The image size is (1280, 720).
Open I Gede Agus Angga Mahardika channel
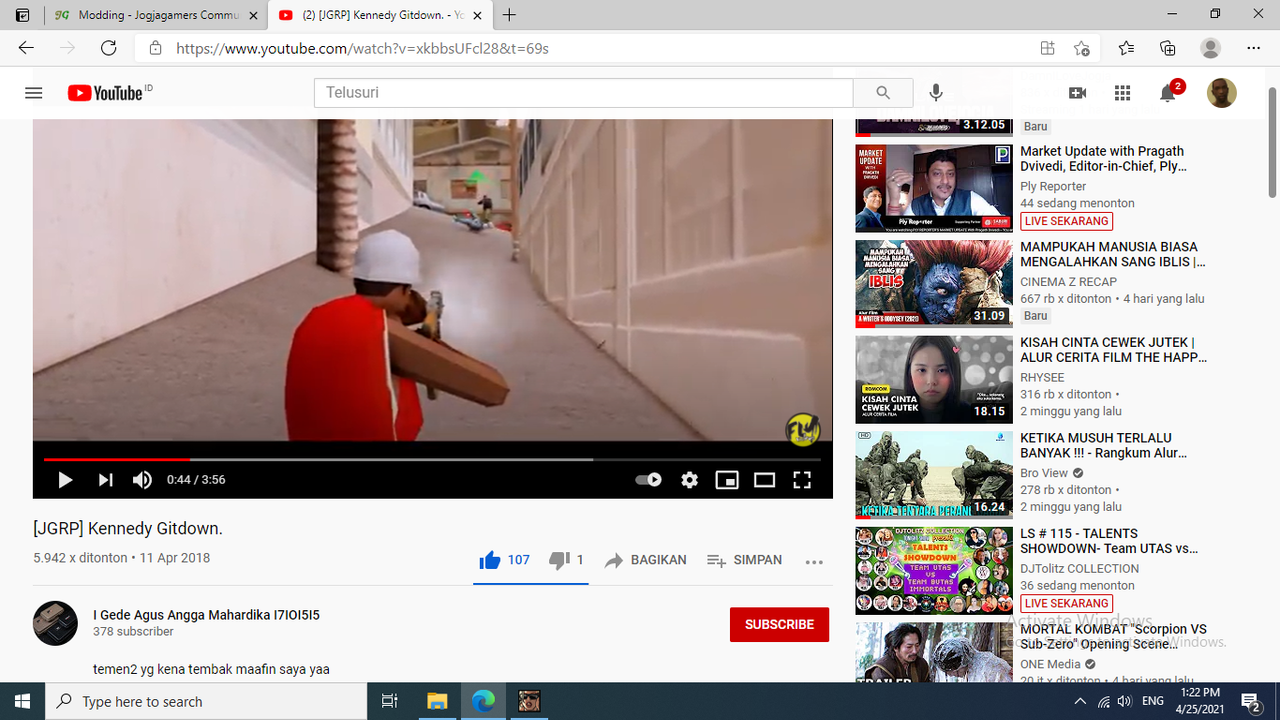pyautogui.click(x=207, y=615)
